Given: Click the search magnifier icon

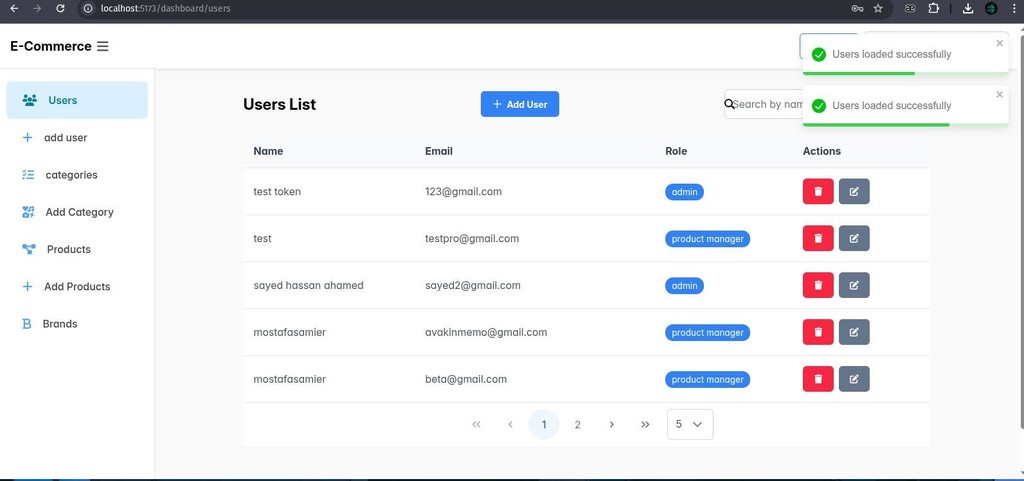Looking at the screenshot, I should [729, 104].
